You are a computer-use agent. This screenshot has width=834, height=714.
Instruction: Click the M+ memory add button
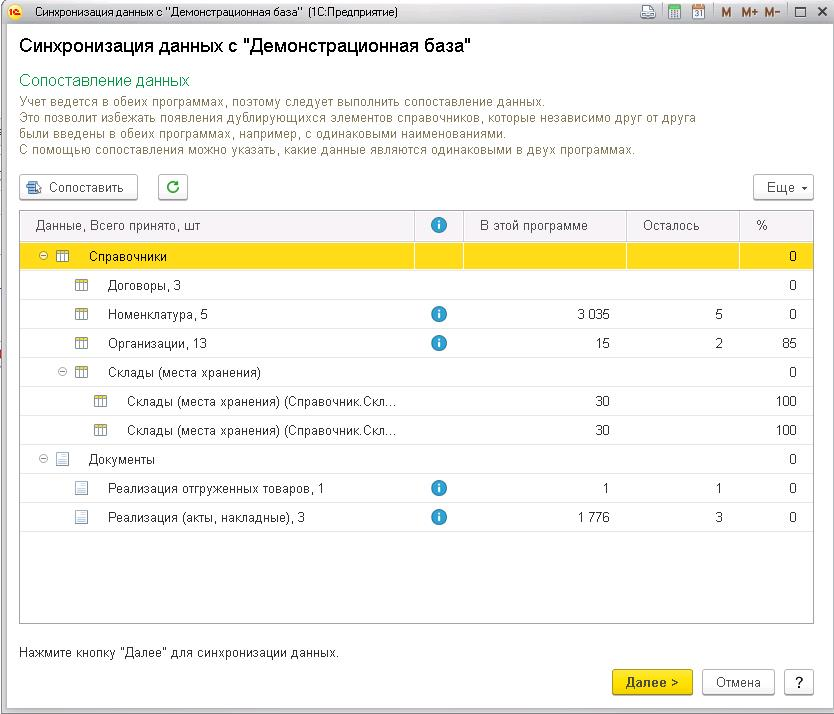[748, 12]
